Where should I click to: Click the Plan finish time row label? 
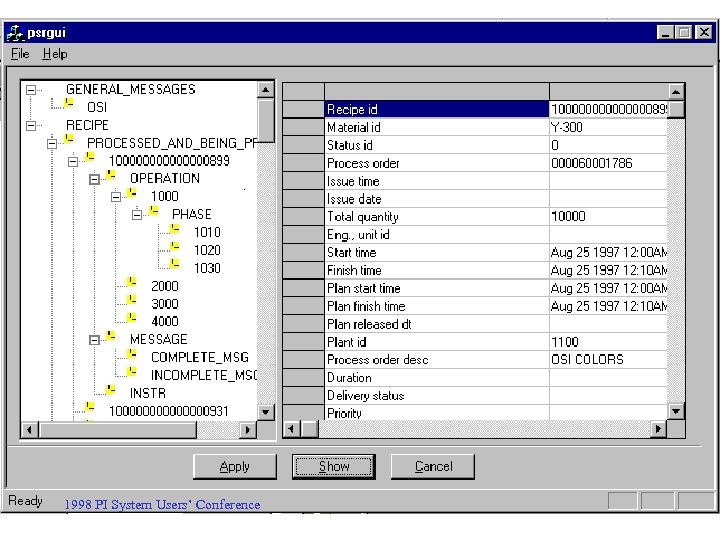tap(437, 306)
